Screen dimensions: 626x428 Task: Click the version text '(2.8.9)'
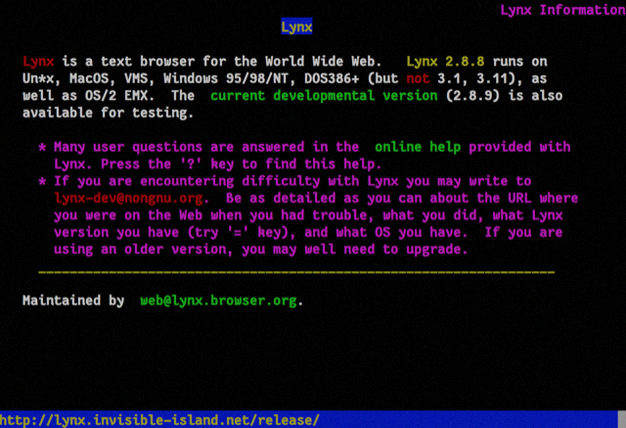pos(472,95)
